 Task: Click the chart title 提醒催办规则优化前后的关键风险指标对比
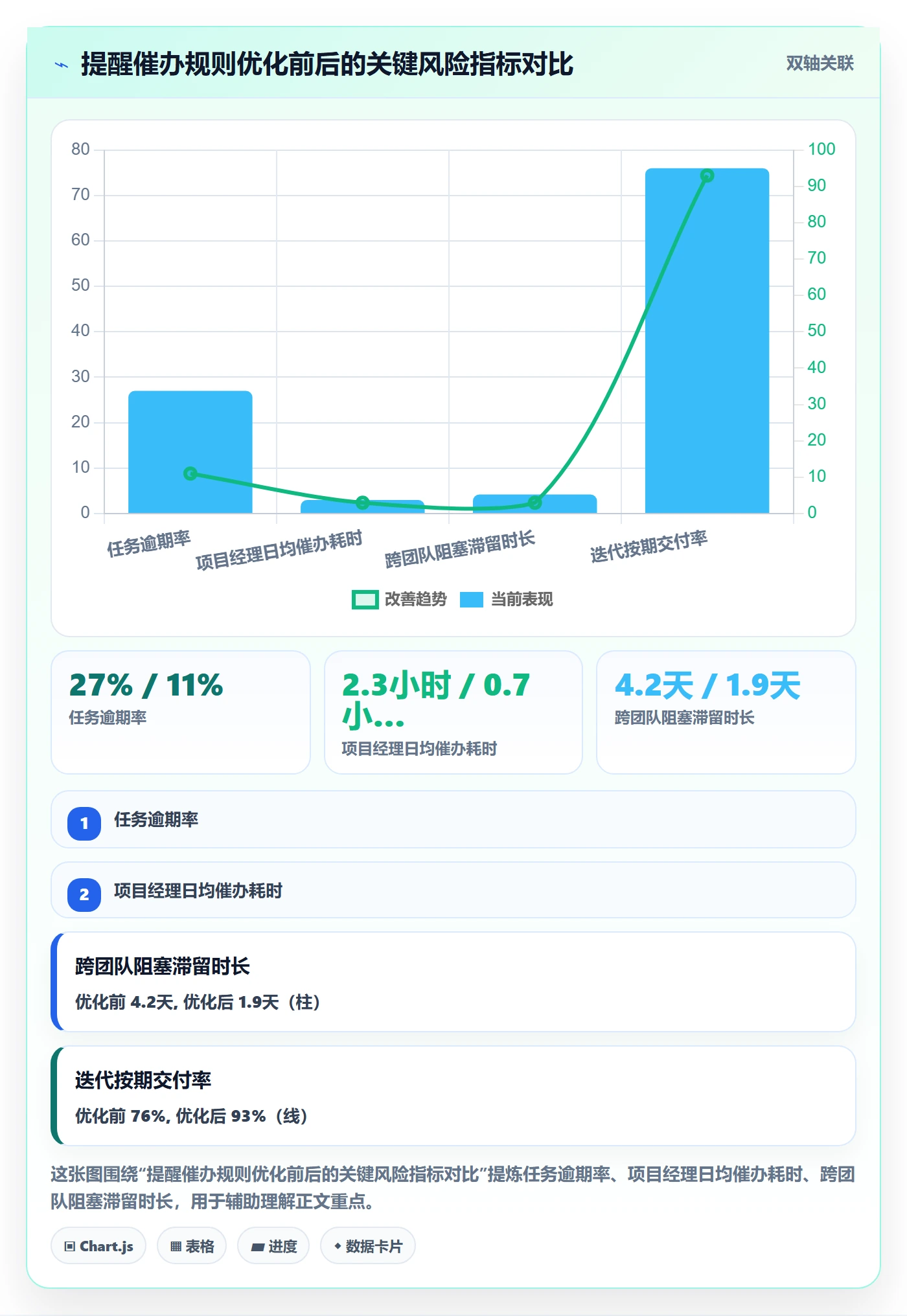point(327,64)
